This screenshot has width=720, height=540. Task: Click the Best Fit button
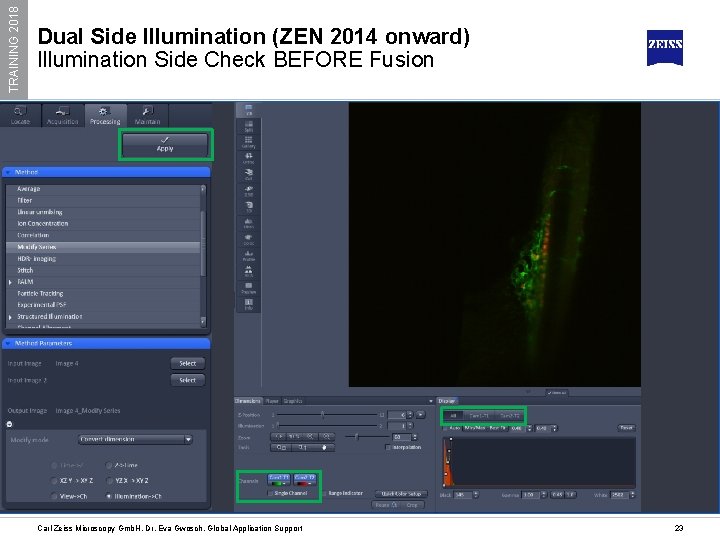click(497, 428)
